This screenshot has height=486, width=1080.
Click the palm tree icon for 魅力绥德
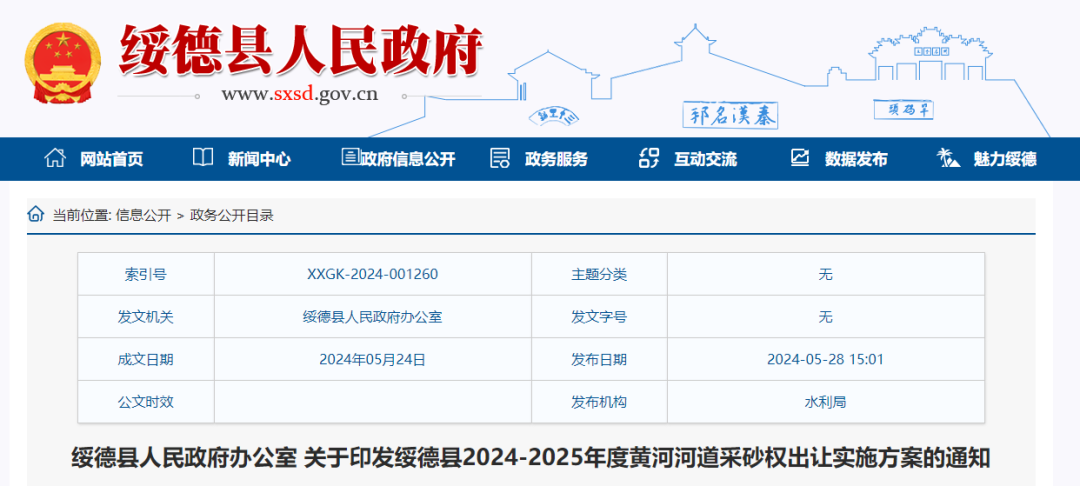[946, 158]
